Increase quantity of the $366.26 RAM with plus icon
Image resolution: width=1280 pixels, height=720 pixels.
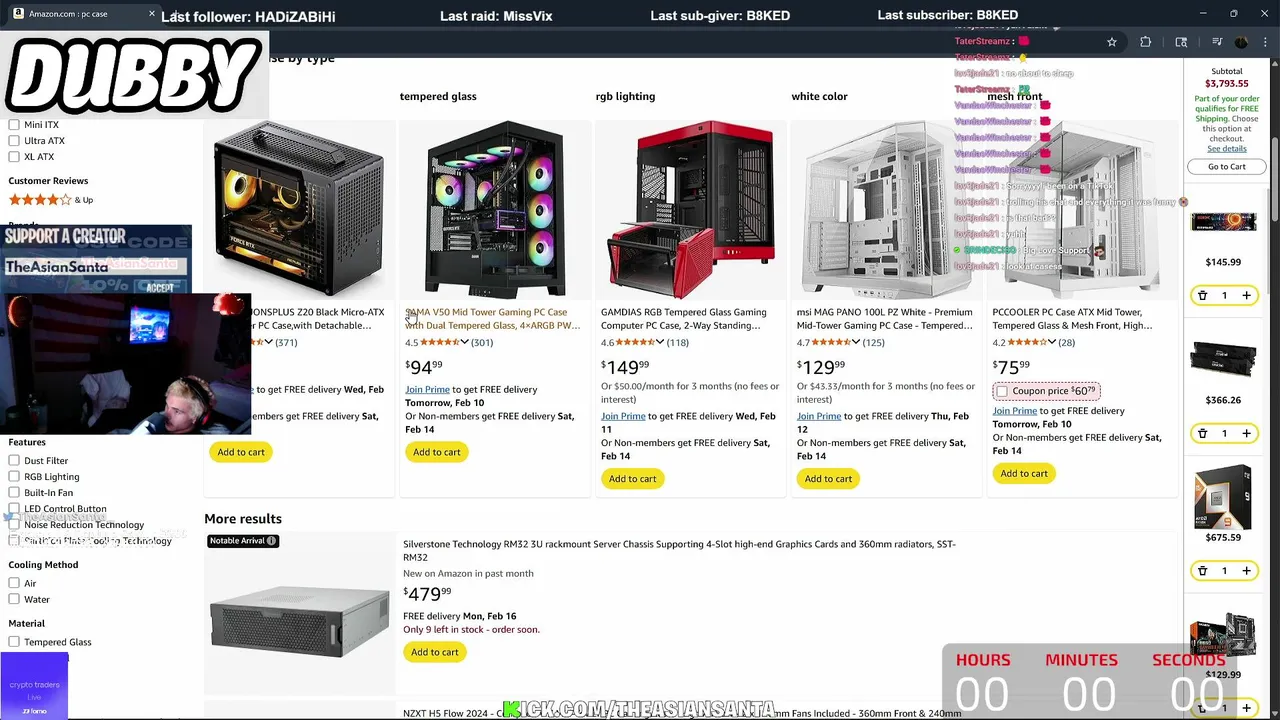pos(1246,433)
